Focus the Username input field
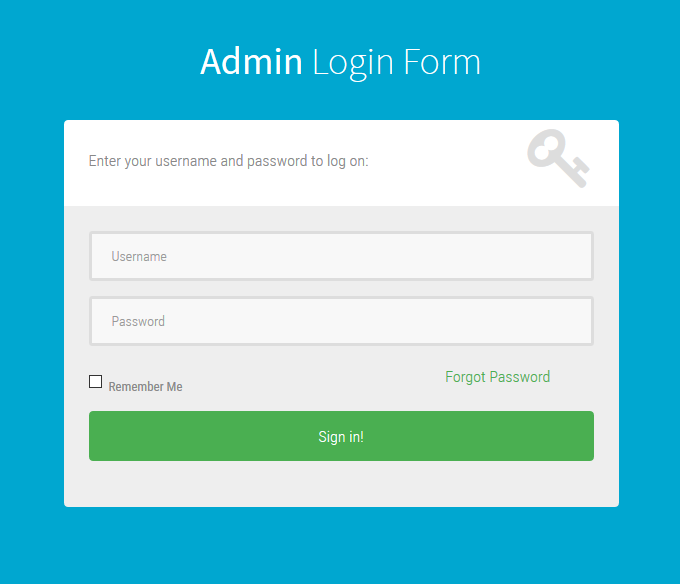The image size is (680, 584). click(x=341, y=256)
